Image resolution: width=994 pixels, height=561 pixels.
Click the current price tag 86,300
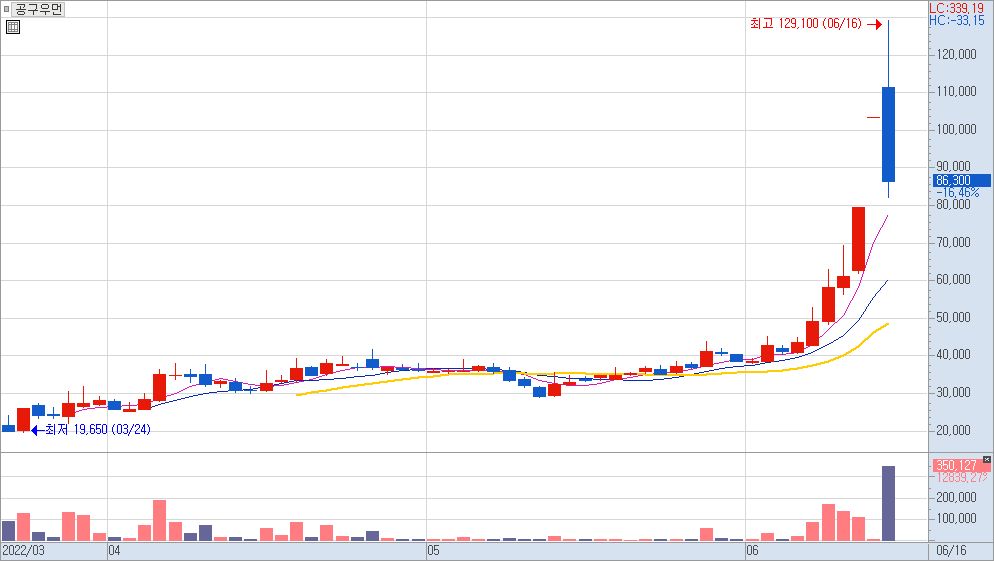pos(962,181)
